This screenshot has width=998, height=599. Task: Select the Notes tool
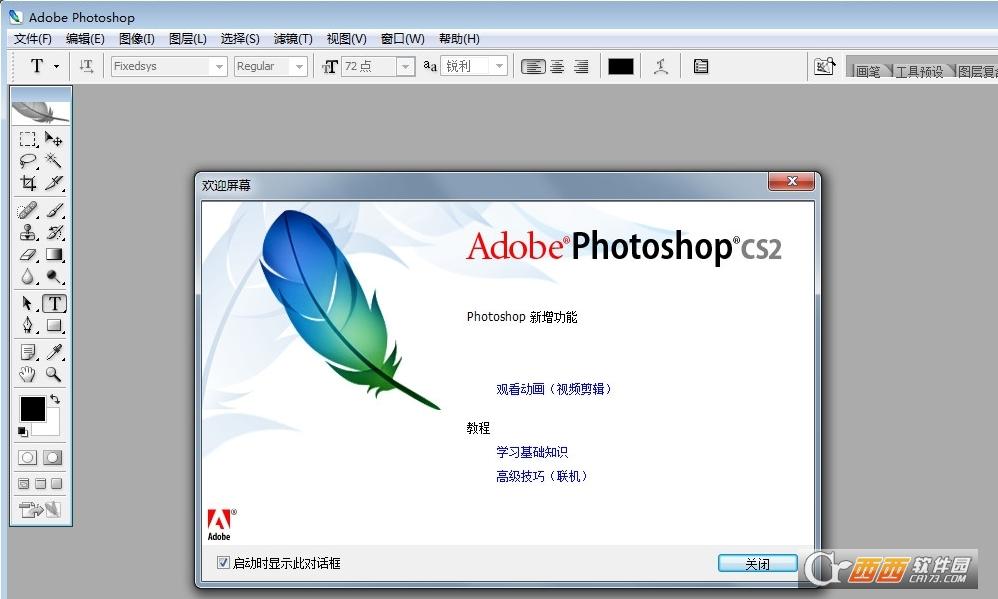pos(27,352)
